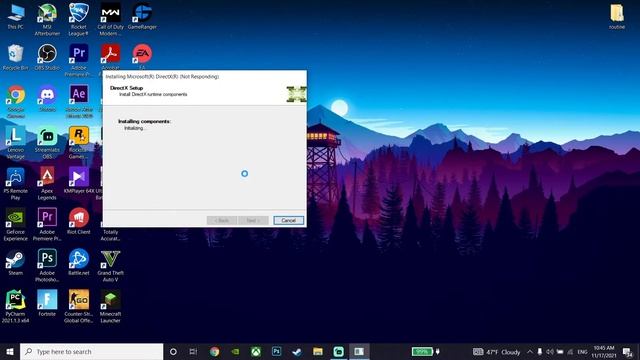This screenshot has width=640, height=360.
Task: Select the Lenovo Vantage desktop shortcut
Action: [x=16, y=142]
